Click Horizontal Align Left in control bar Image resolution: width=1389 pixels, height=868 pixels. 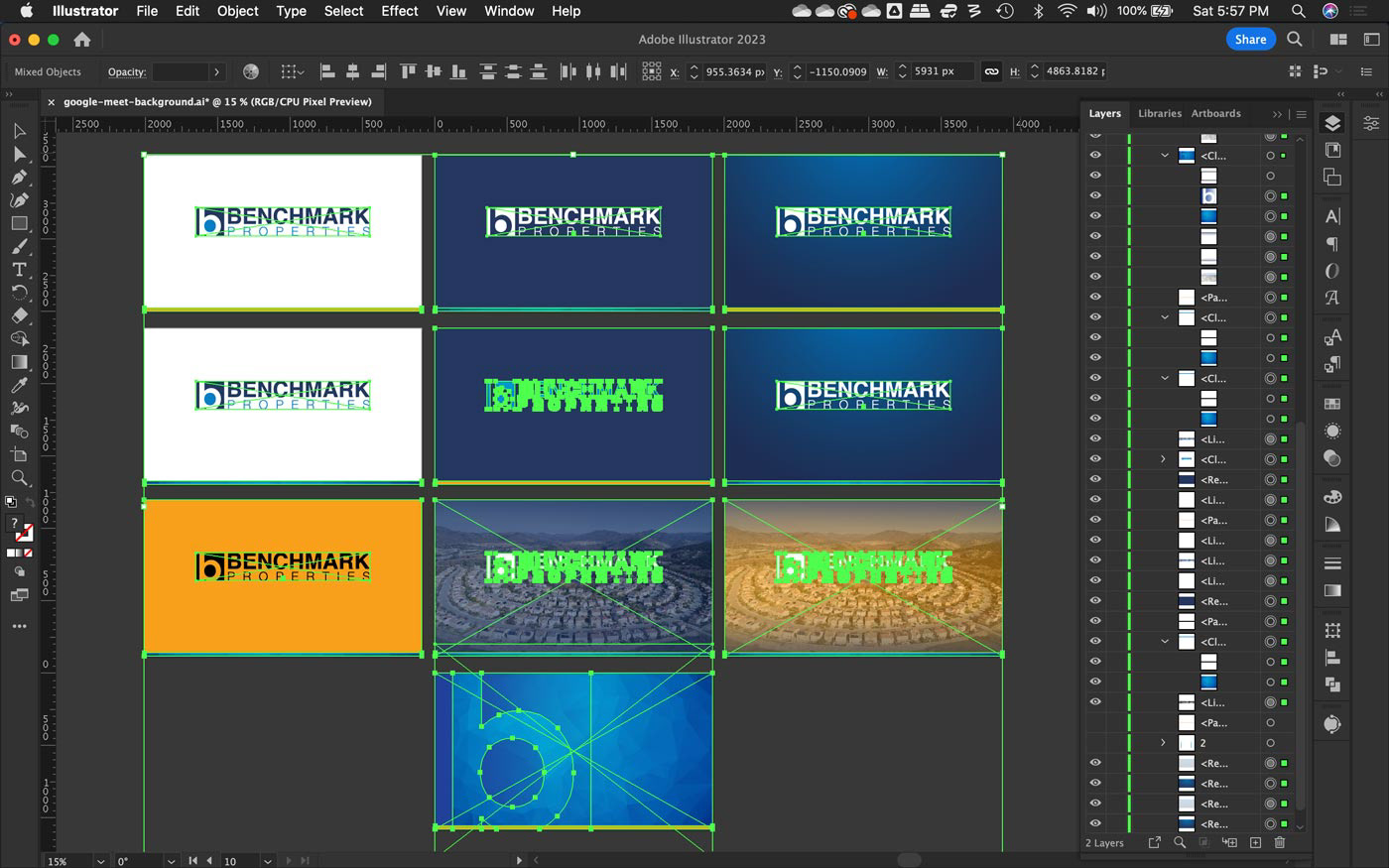(x=327, y=71)
